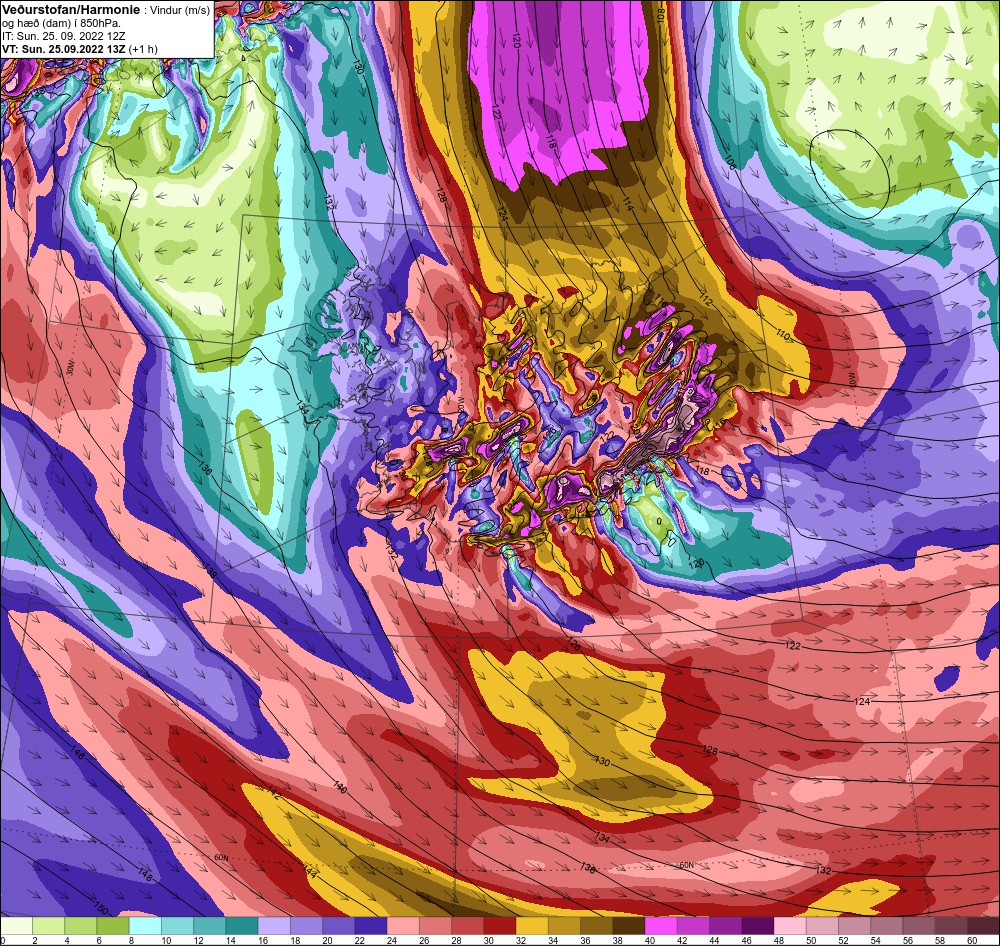Screen dimensions: 1000x946
Task: Click the darkest legend swatch above 60 m/s
Action: tap(983, 926)
